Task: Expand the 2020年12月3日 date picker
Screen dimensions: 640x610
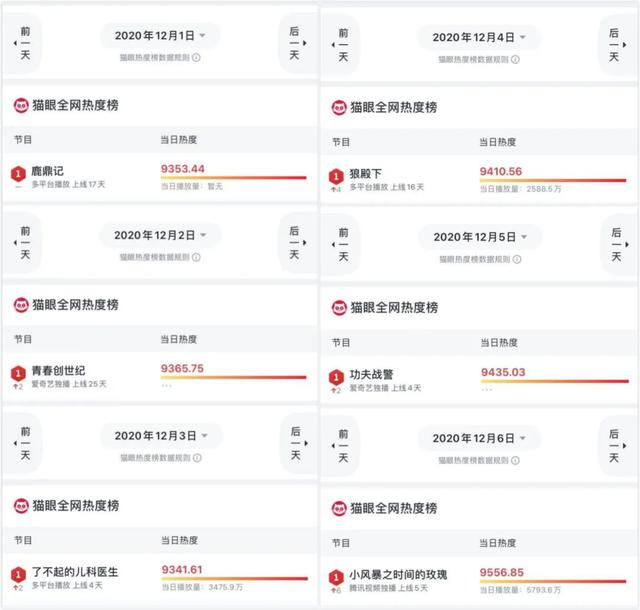Action: (x=161, y=436)
